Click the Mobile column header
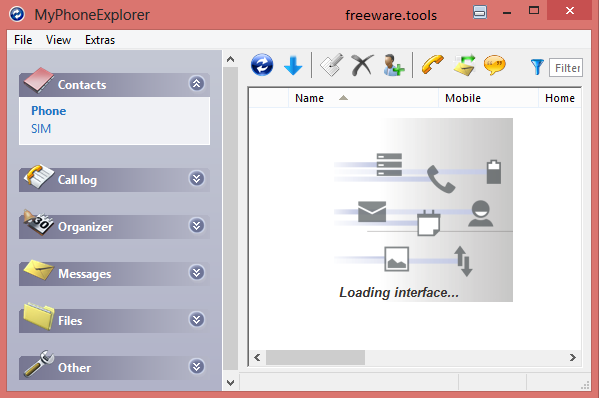599x398 pixels. pos(488,98)
